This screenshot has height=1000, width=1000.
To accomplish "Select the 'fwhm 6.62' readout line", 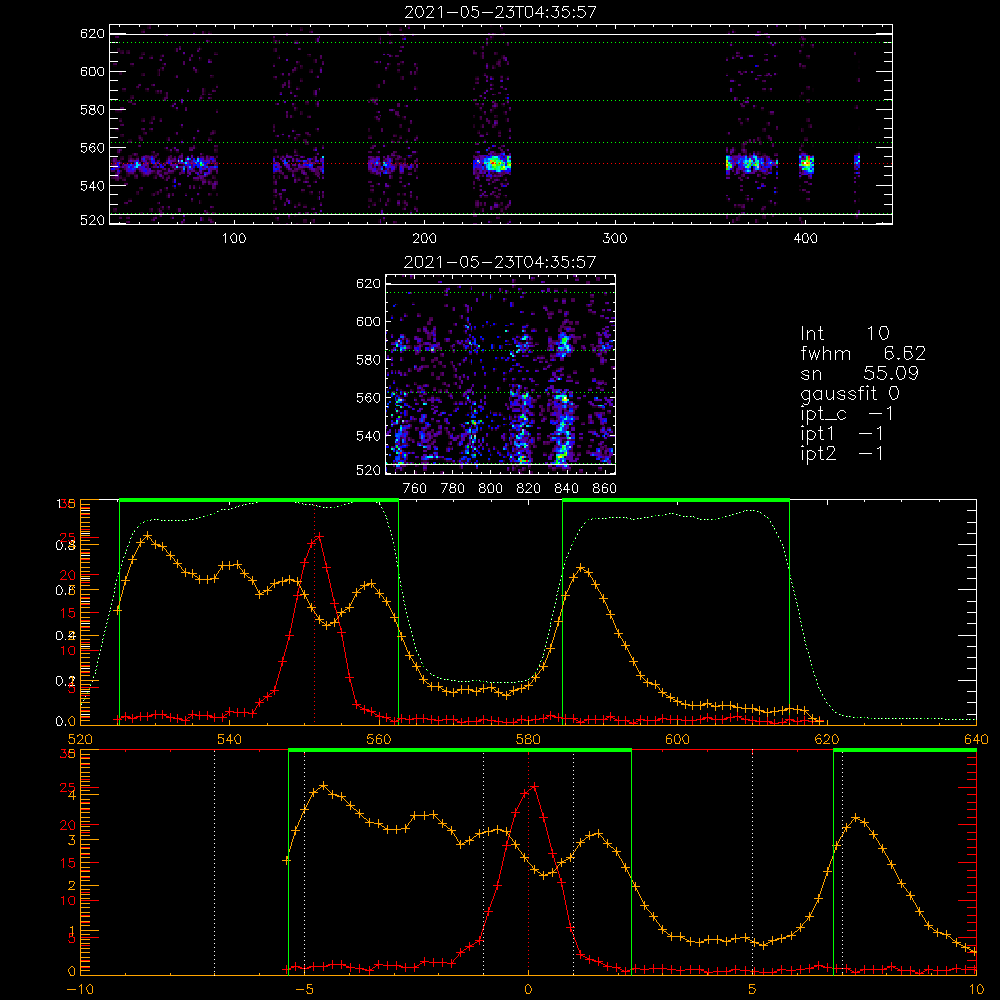I will click(x=863, y=353).
